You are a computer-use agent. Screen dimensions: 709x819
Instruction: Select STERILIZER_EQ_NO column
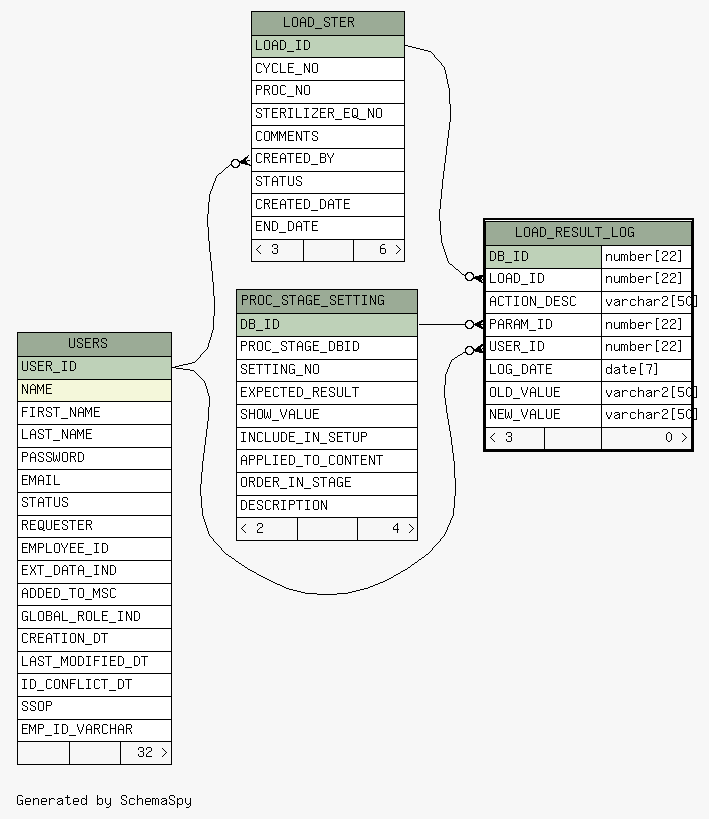point(328,114)
